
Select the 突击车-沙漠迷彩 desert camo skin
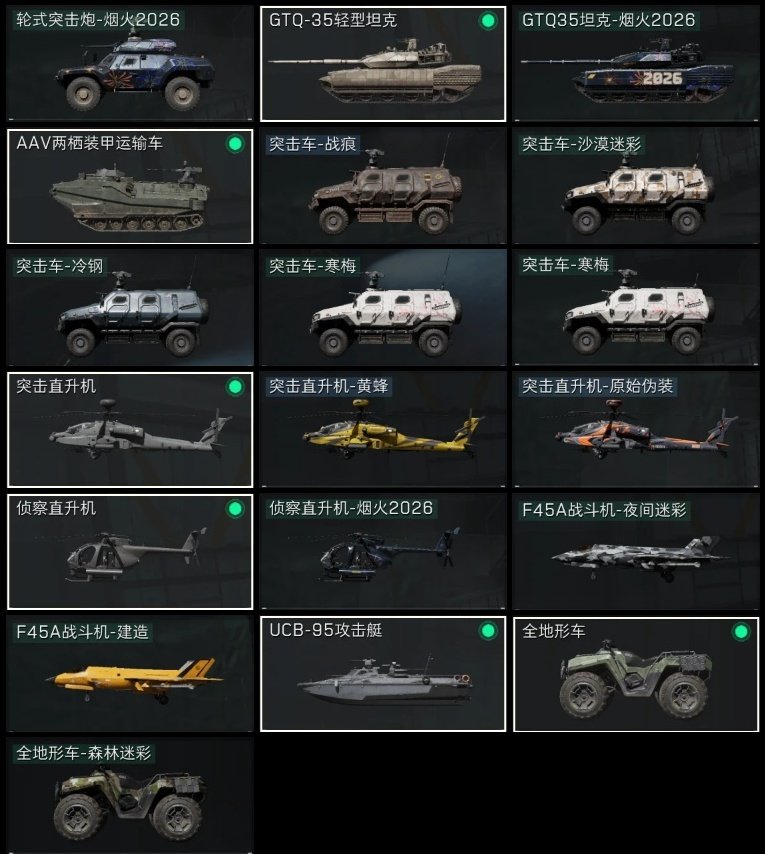tap(636, 186)
